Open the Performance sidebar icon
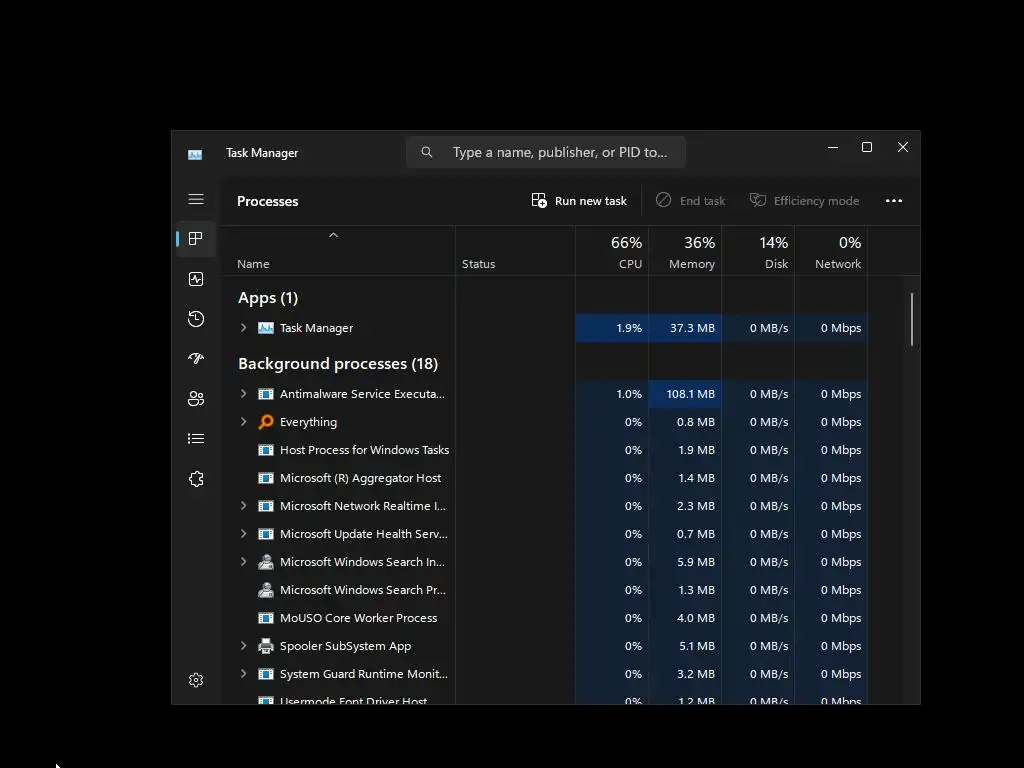The image size is (1024, 768). [196, 279]
